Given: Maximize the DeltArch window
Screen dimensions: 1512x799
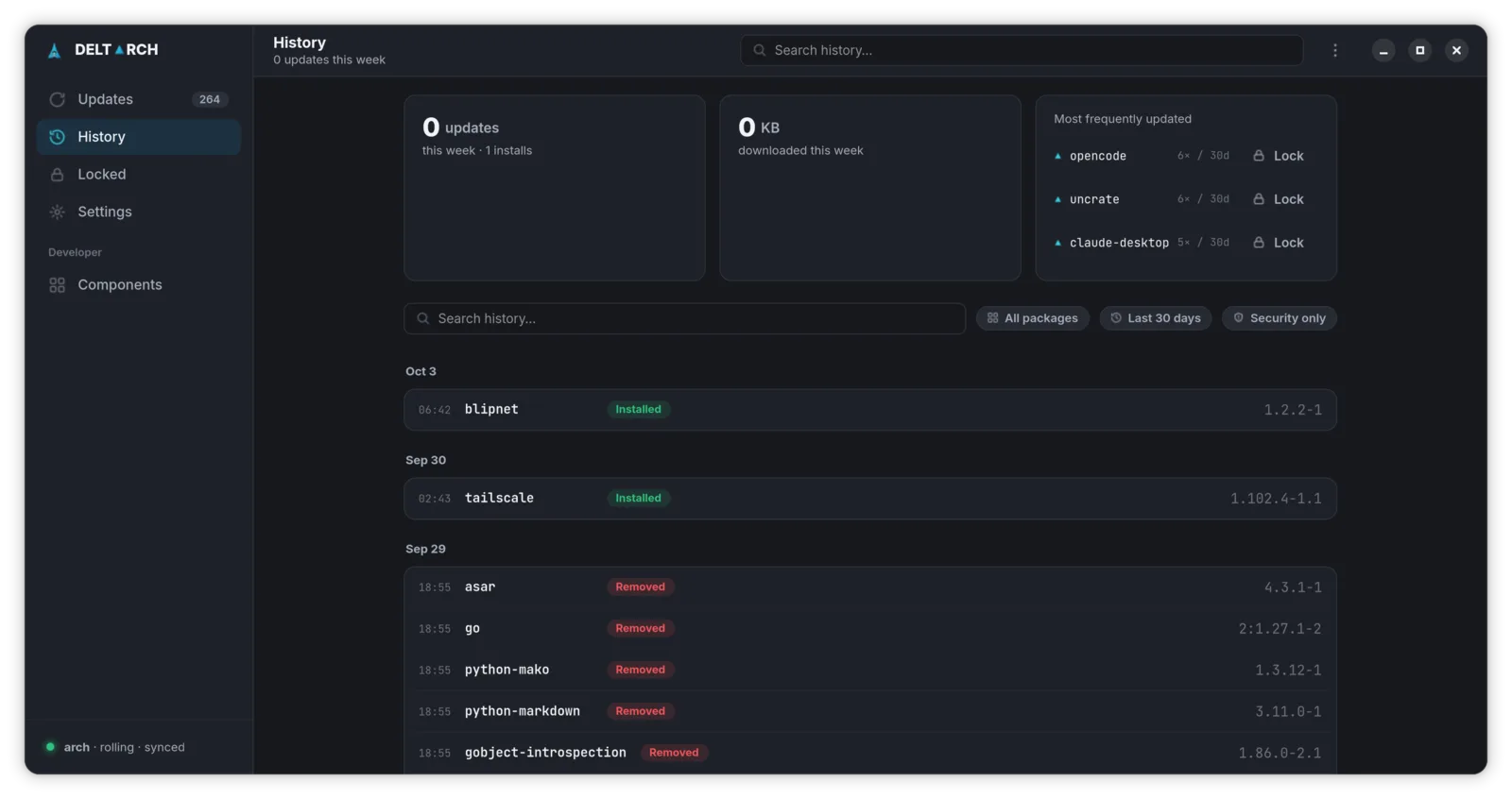Looking at the screenshot, I should 1419,50.
